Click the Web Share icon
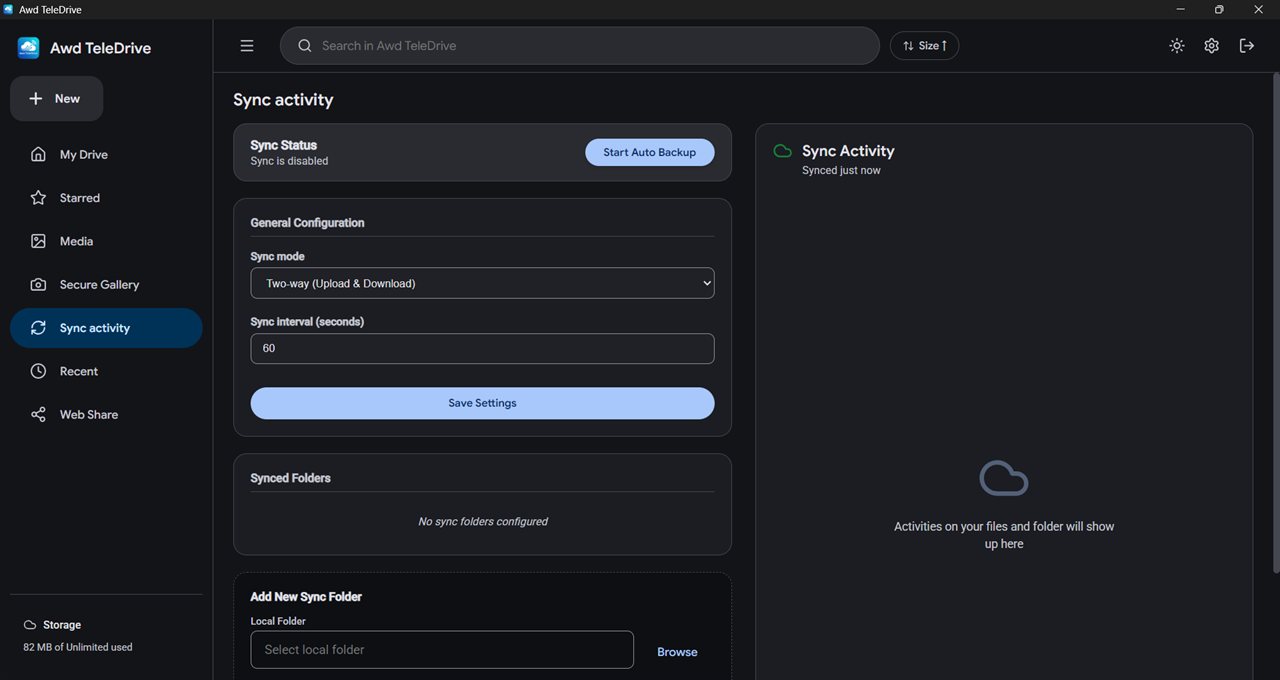This screenshot has height=680, width=1280. (x=38, y=415)
